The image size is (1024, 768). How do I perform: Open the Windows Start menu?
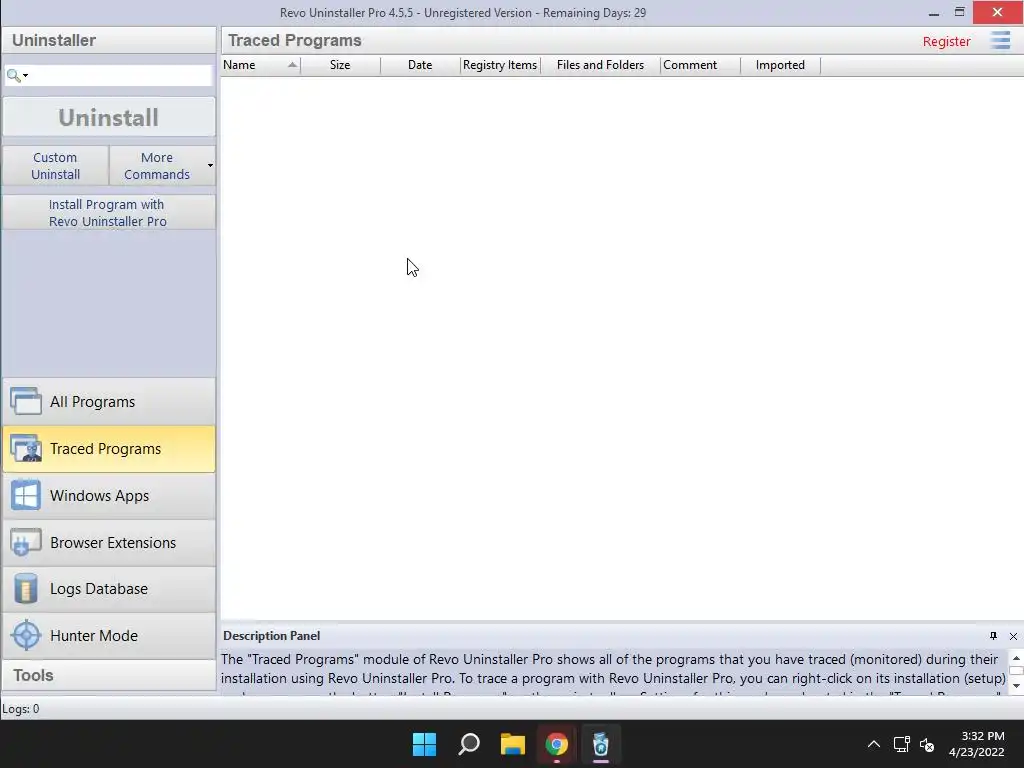pos(424,744)
